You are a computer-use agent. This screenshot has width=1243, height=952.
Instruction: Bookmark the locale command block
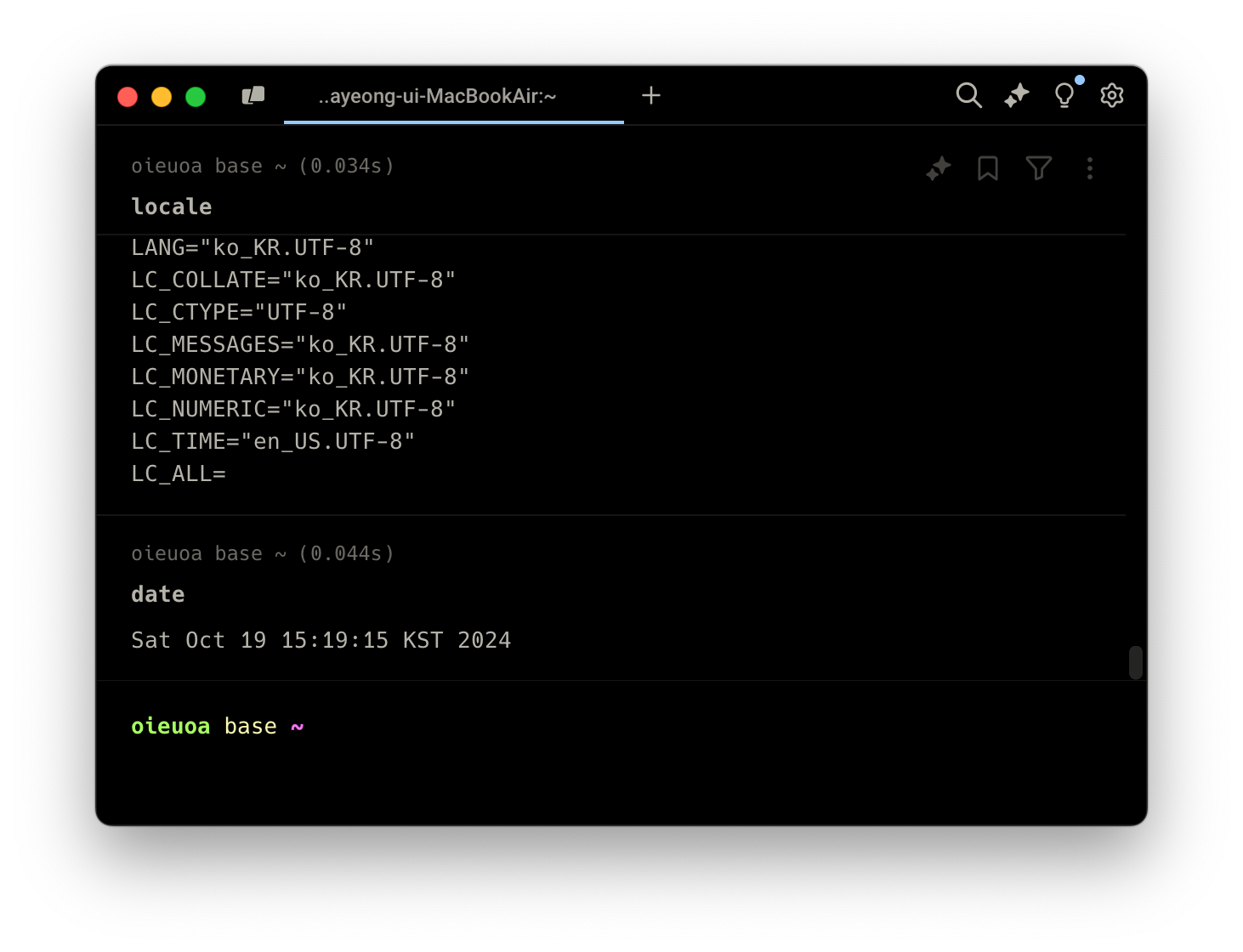[x=987, y=168]
